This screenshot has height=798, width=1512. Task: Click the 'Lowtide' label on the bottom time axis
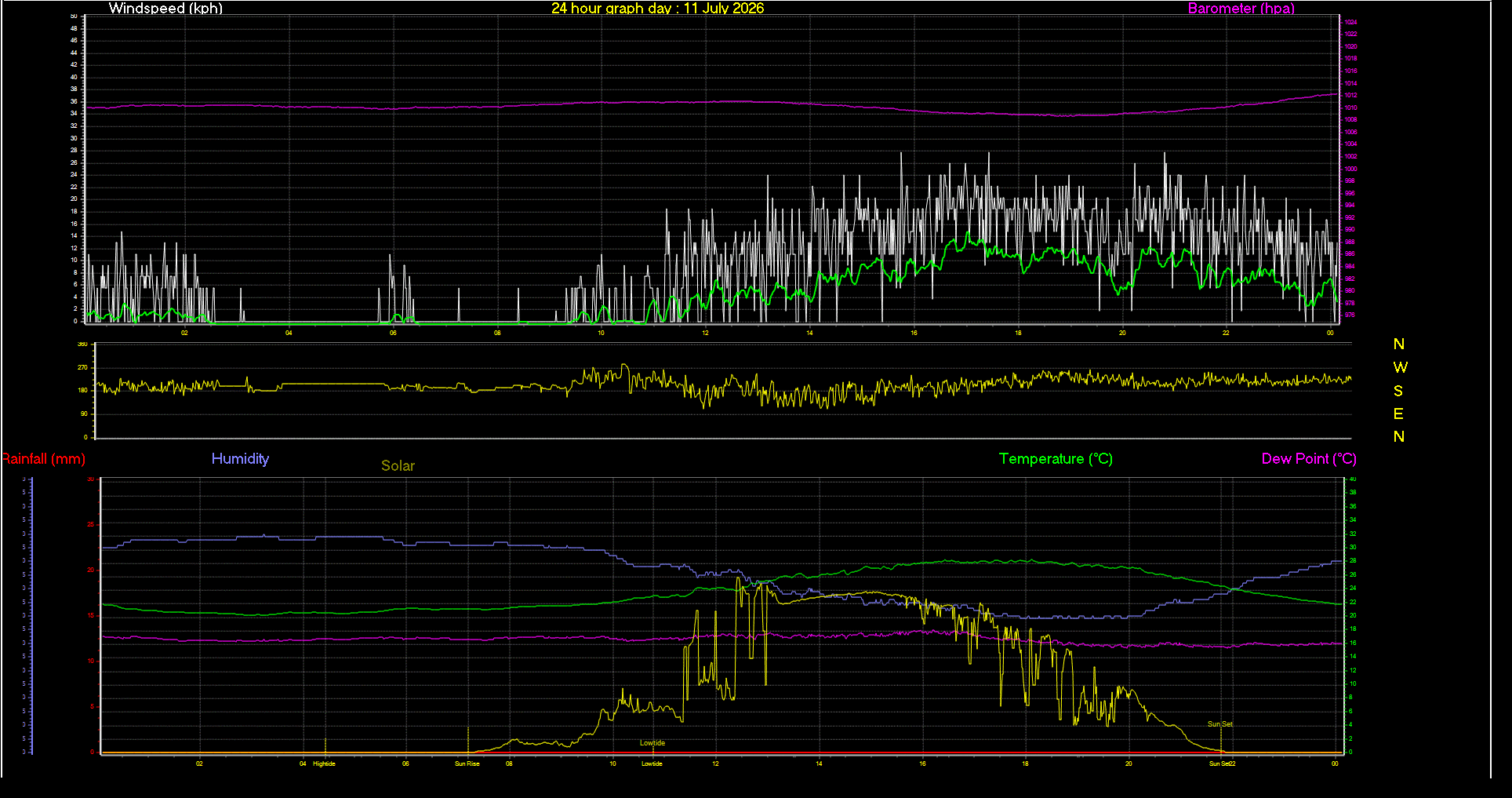652,763
